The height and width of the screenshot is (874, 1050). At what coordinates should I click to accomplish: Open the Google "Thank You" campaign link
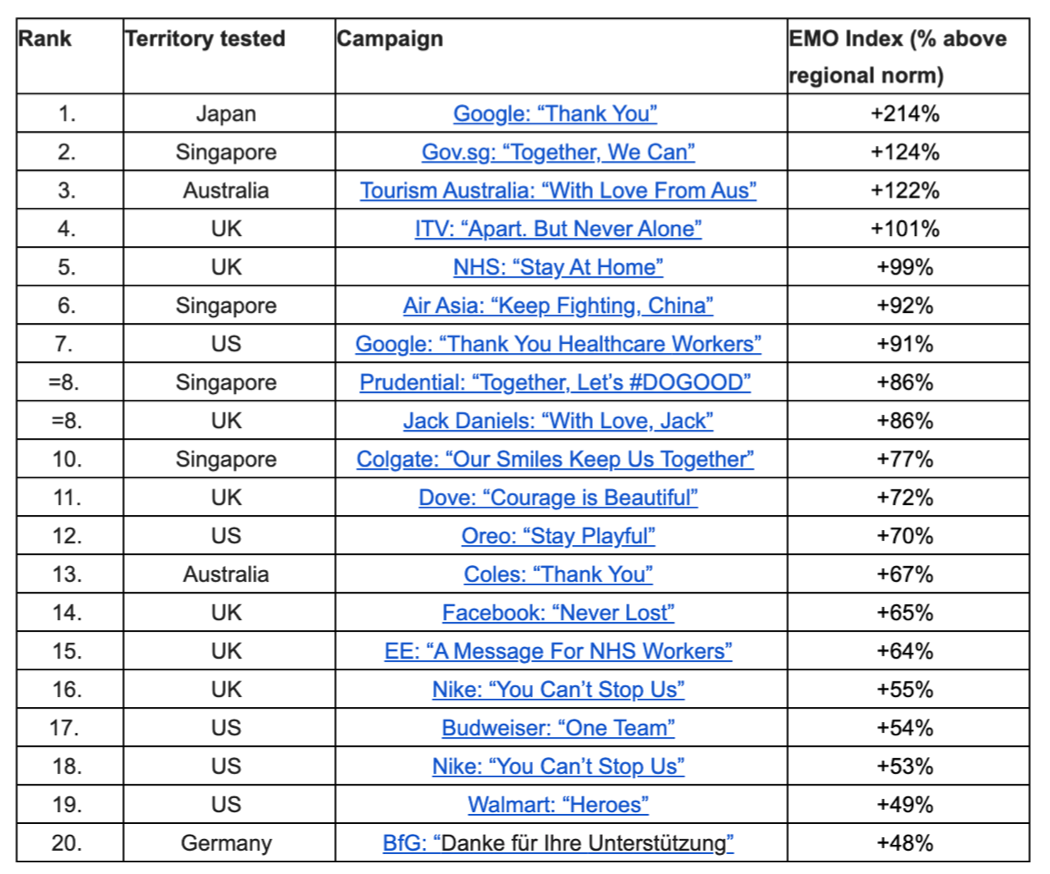coord(555,114)
